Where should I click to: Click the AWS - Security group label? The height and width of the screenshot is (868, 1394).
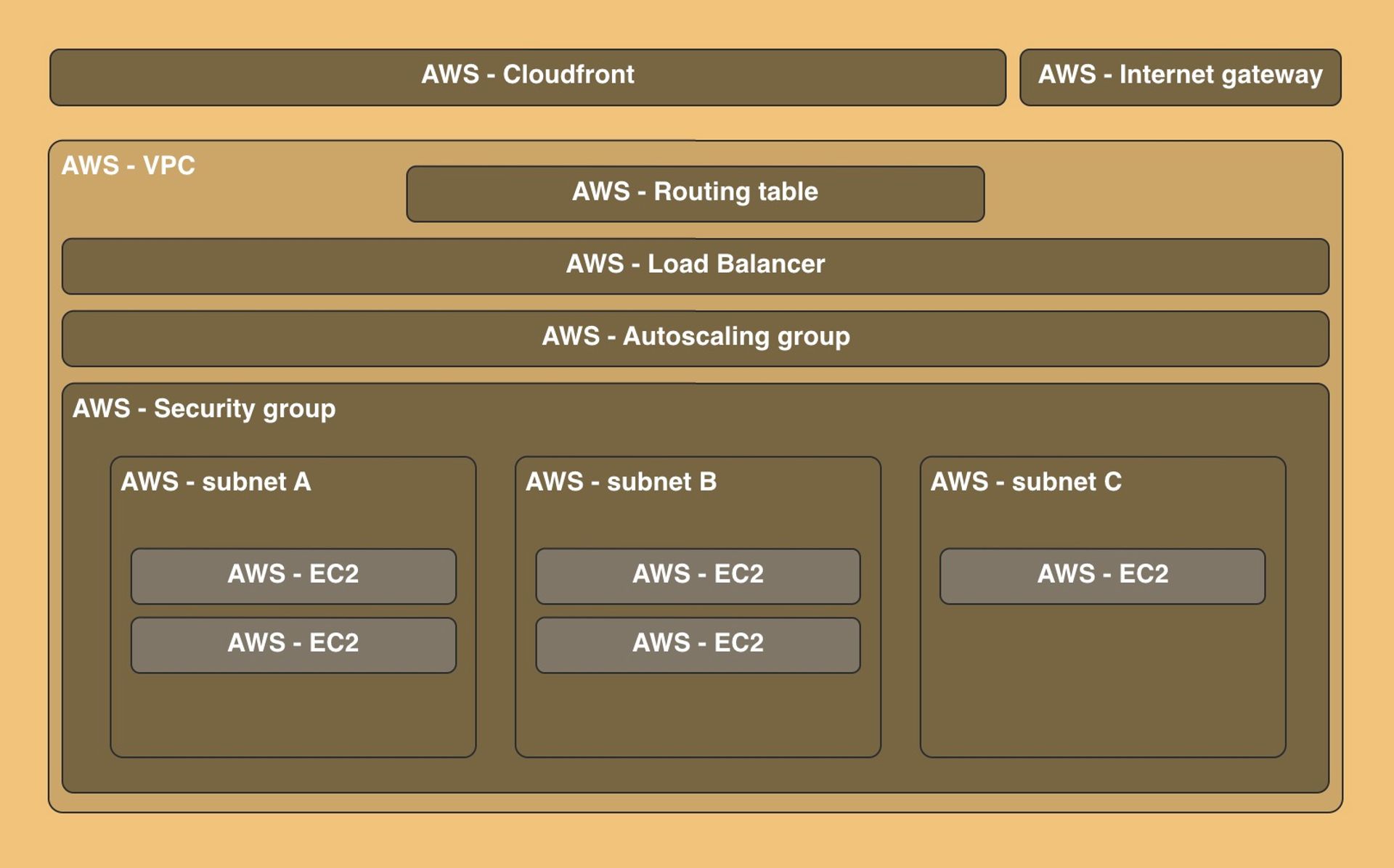[x=204, y=409]
